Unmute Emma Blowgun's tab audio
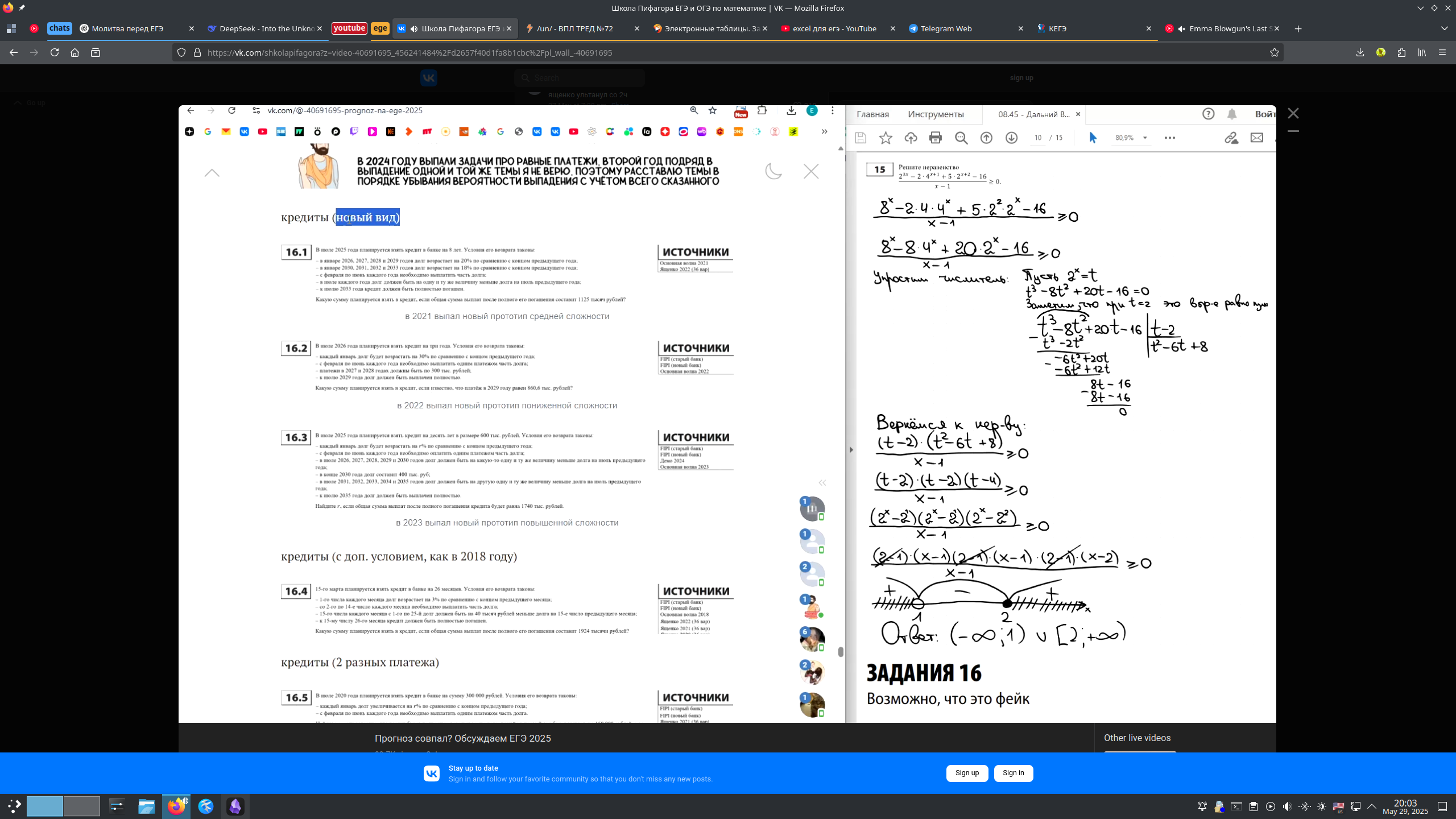The height and width of the screenshot is (819, 1456). [1181, 28]
